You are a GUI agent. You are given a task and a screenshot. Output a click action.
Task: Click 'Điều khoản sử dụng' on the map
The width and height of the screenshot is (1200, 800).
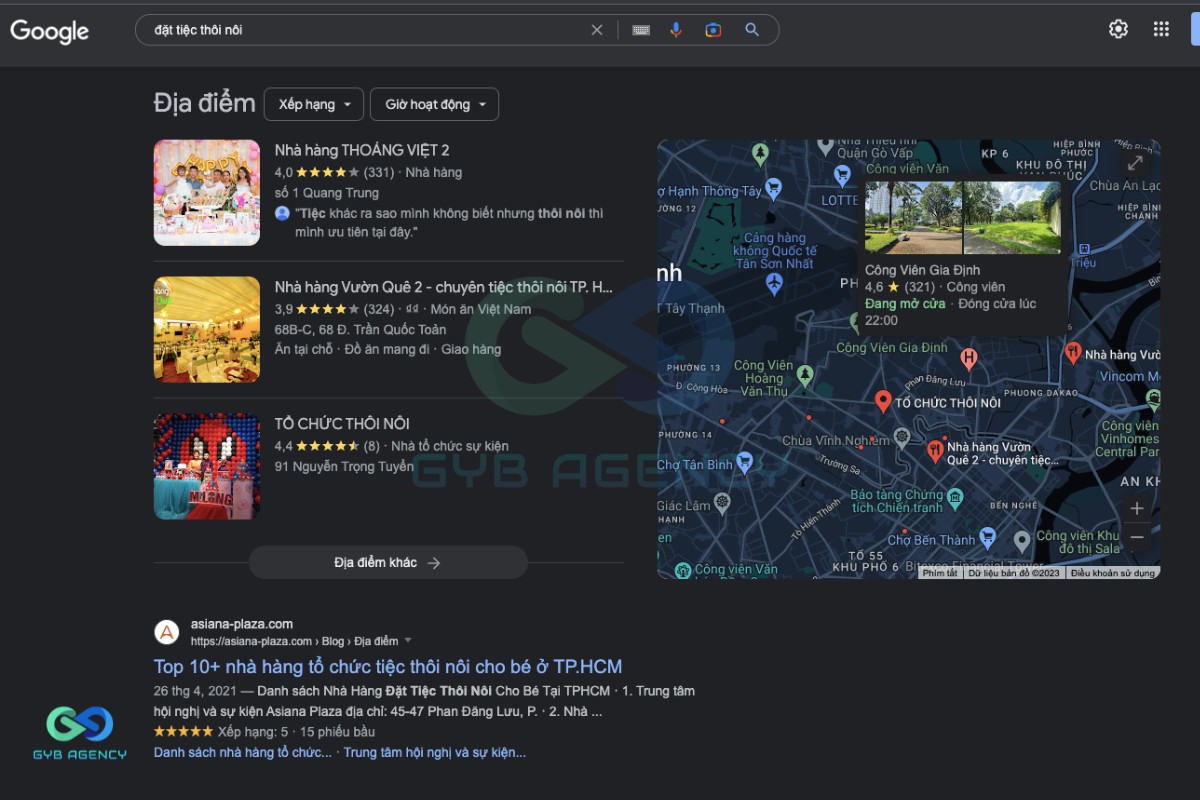(1113, 573)
